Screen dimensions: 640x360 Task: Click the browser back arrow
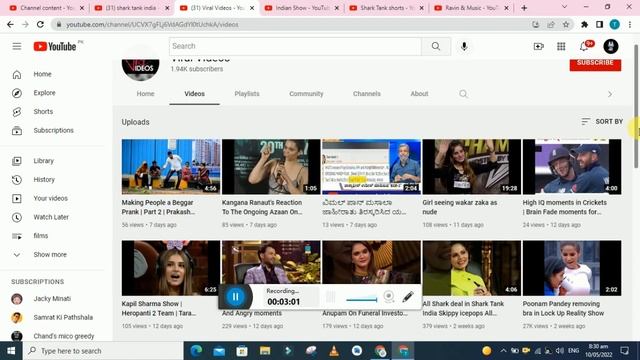(x=10, y=24)
